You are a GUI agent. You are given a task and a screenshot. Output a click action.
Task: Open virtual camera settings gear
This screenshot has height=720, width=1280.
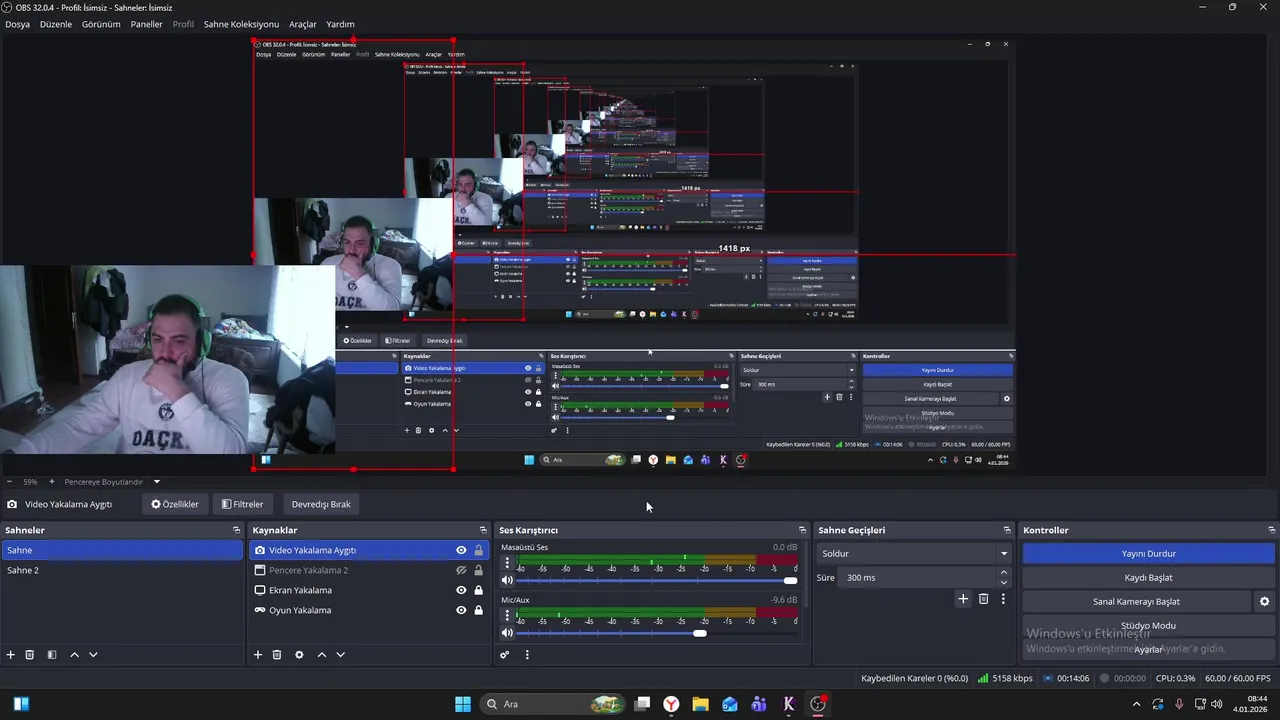[x=1264, y=602]
